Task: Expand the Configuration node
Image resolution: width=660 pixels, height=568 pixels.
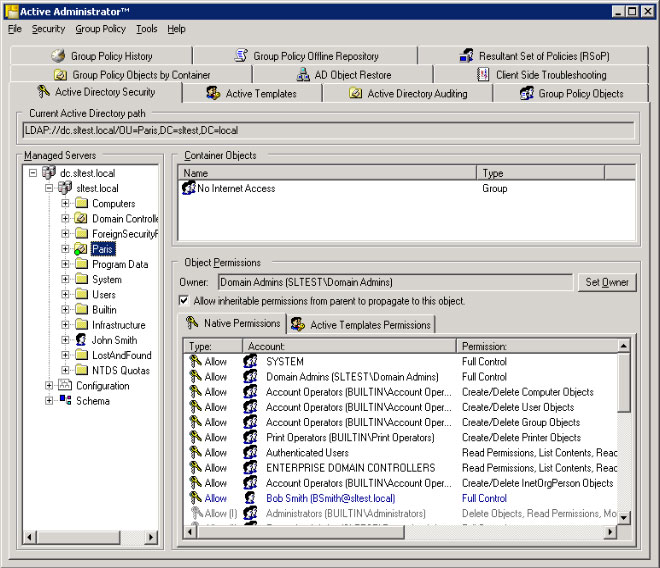Action: tap(49, 385)
